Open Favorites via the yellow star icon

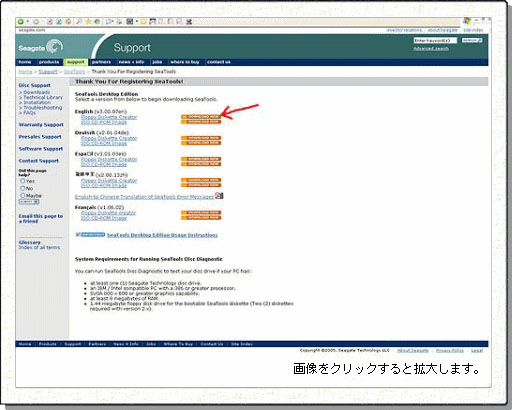[88, 22]
